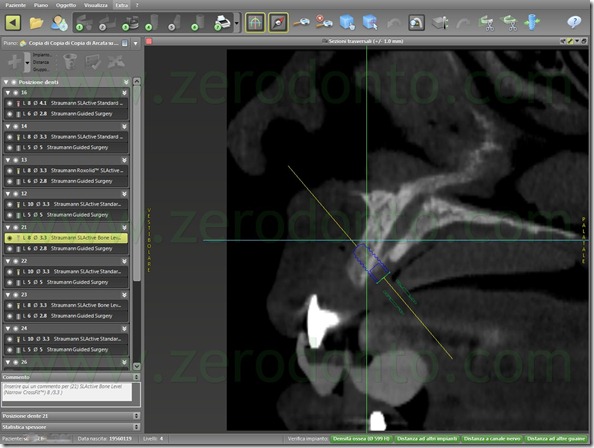This screenshot has height=448, width=594.
Task: Go to workflow step 1 icon
Action: coord(83,23)
